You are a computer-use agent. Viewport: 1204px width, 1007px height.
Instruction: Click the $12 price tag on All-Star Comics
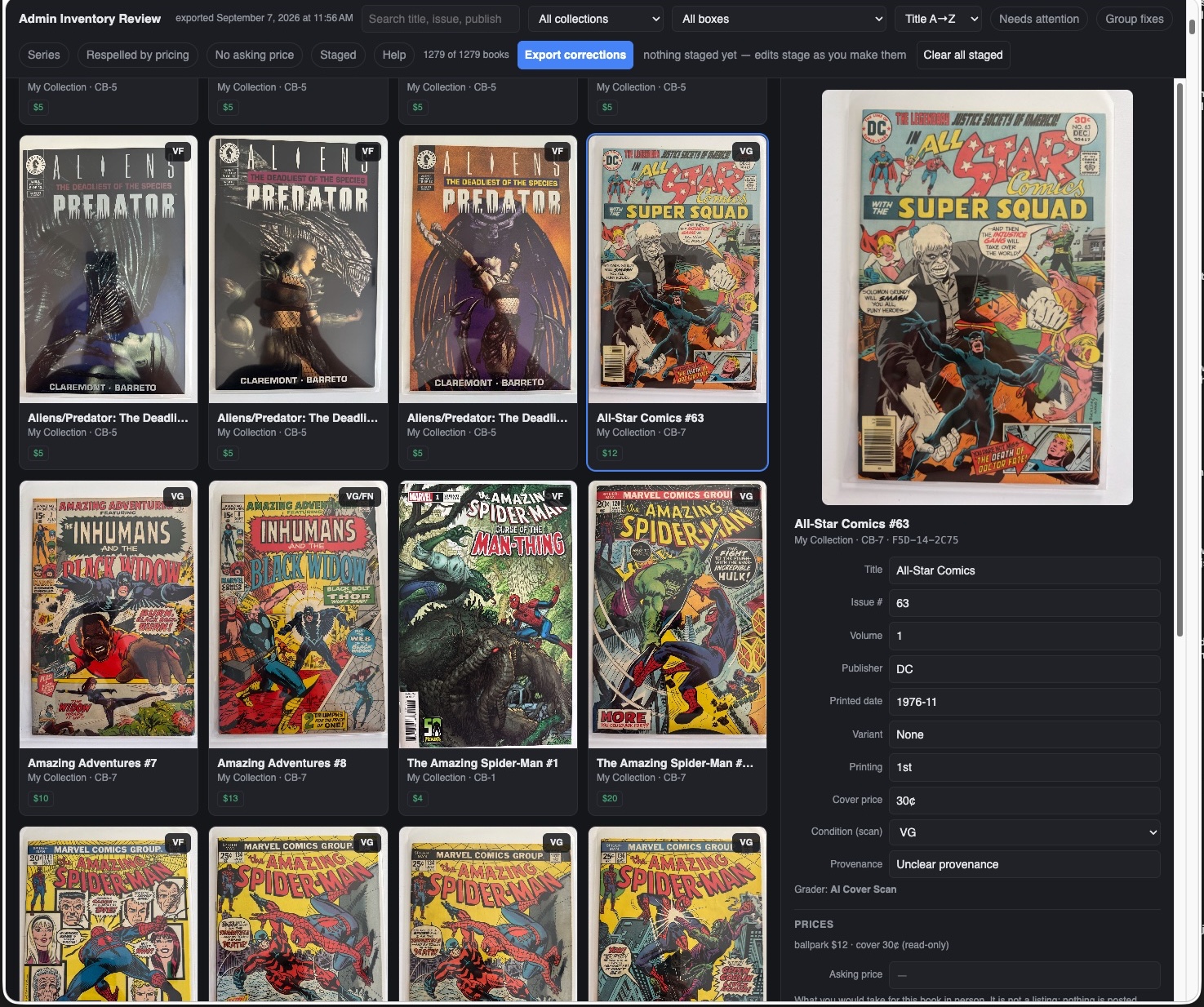610,453
